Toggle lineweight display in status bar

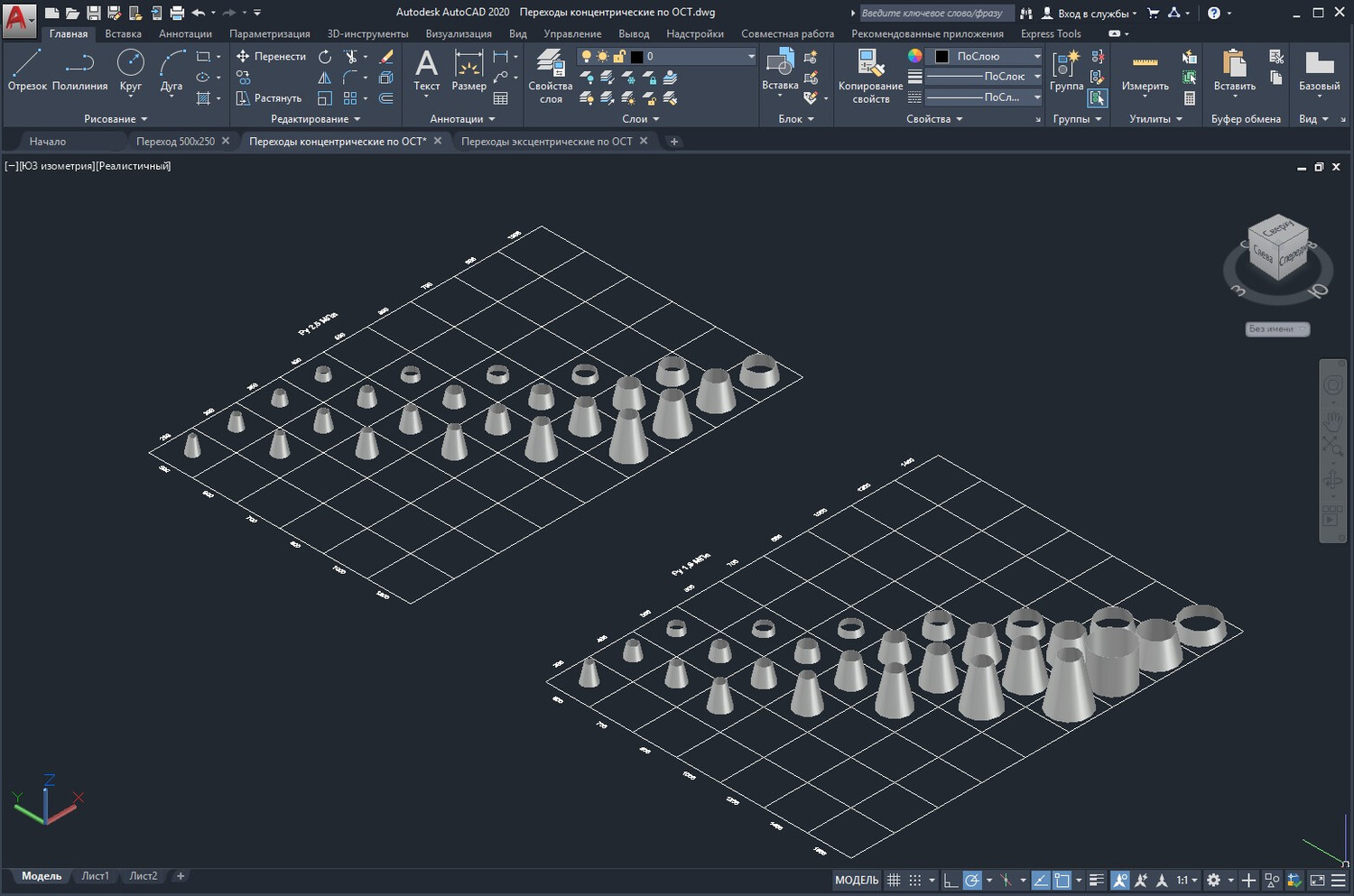click(1097, 880)
